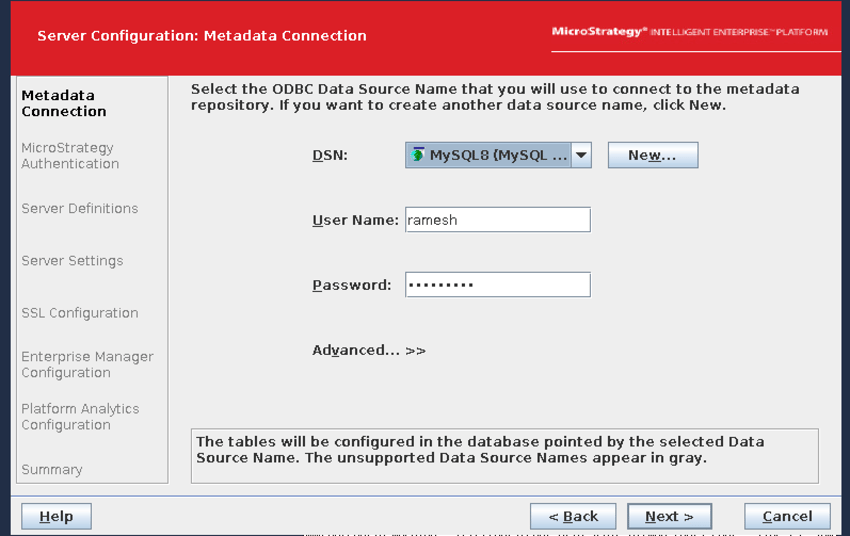This screenshot has width=850, height=536.
Task: Open Enterprise Manager Configuration step
Action: tap(87, 364)
